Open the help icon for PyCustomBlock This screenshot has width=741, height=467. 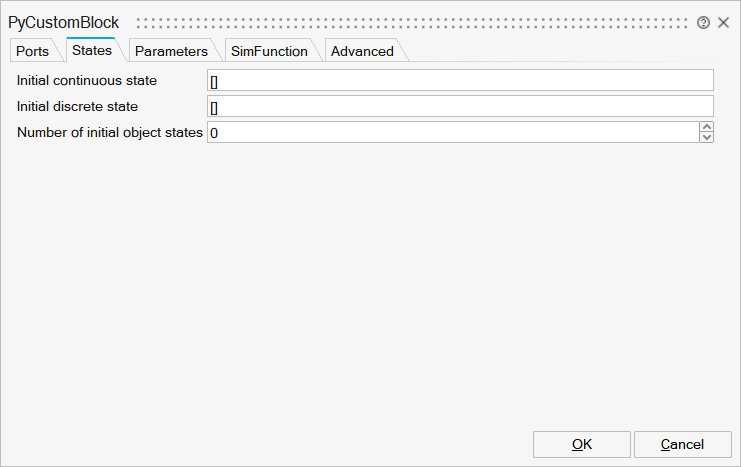(704, 23)
